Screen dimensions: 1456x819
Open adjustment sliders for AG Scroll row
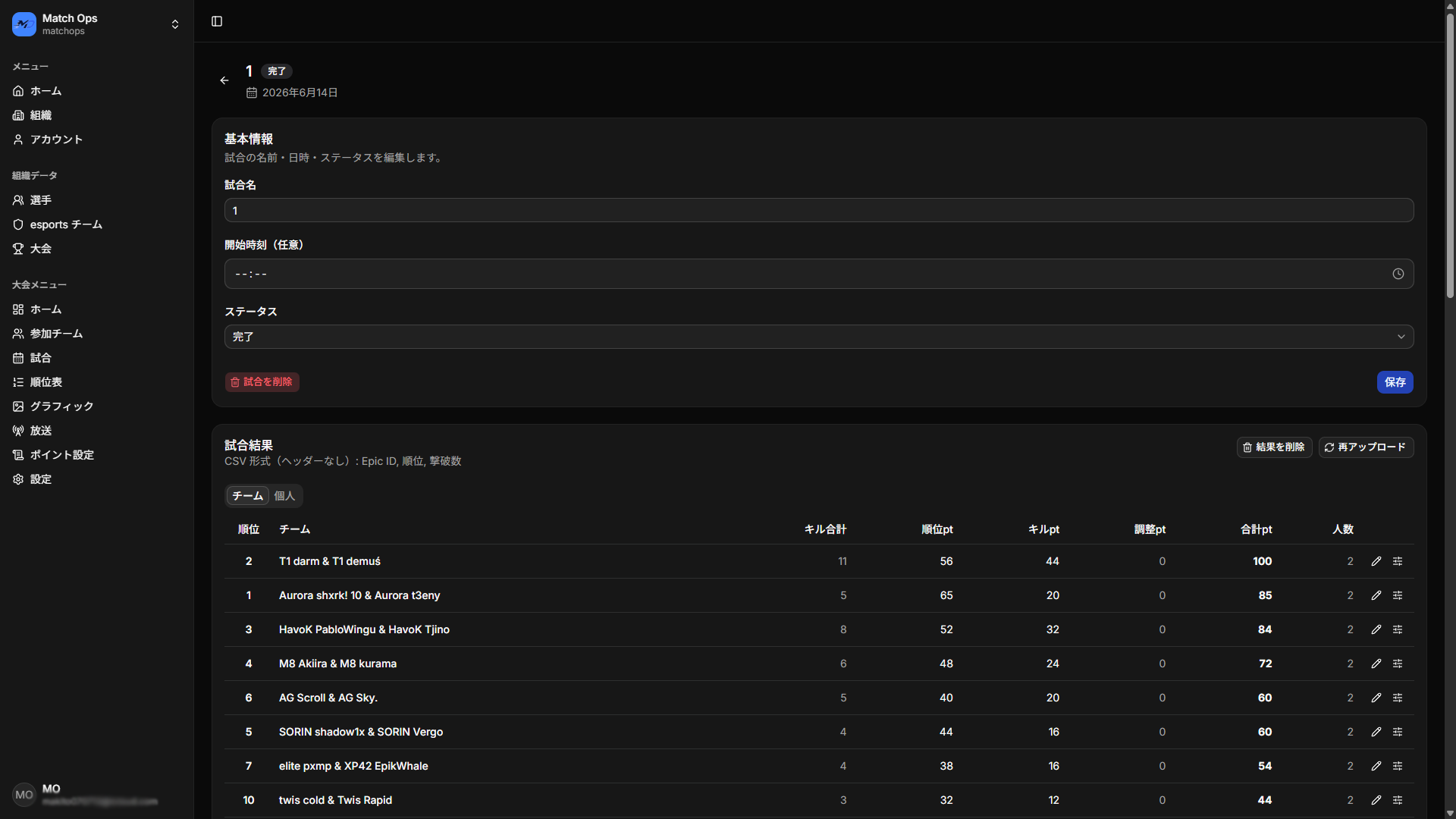point(1398,698)
